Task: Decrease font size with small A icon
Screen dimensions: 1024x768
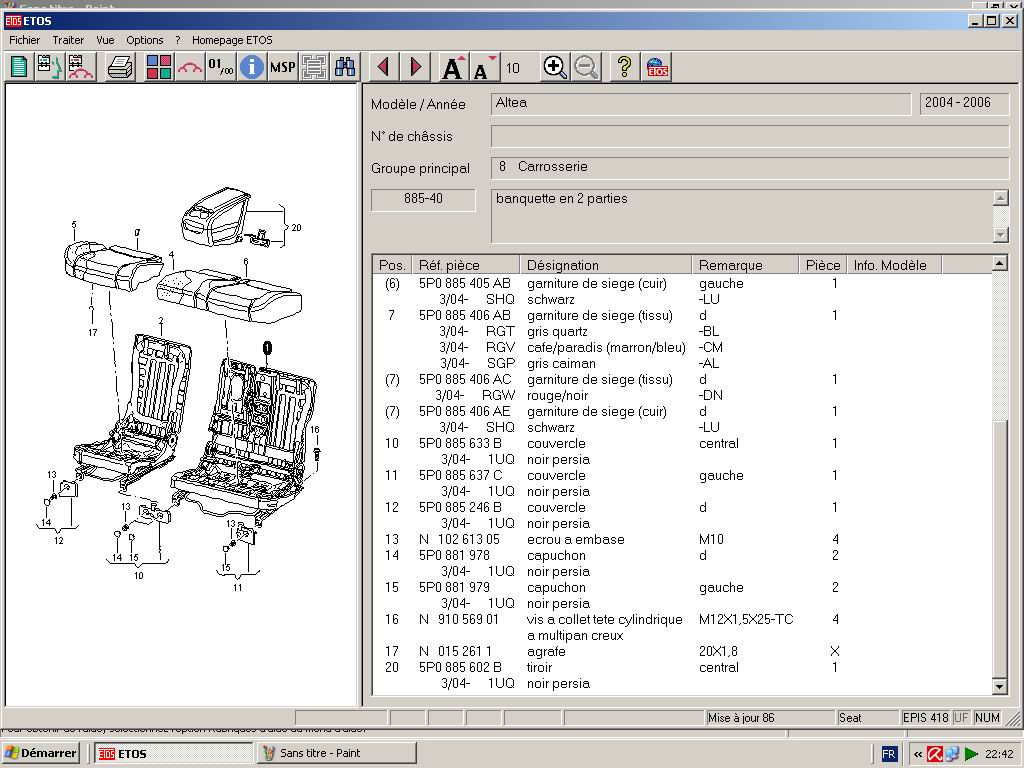Action: coord(485,67)
